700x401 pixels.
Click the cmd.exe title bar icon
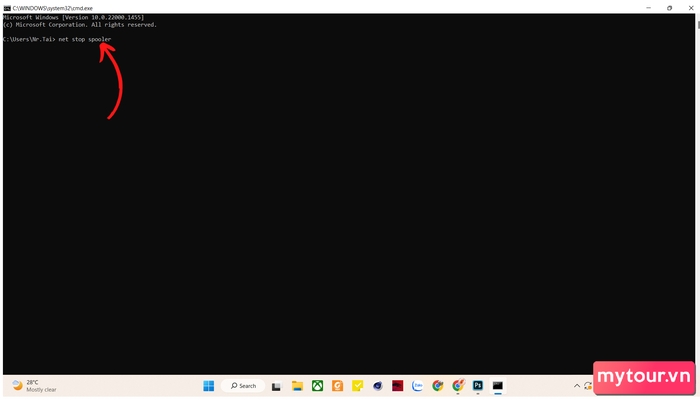coord(7,8)
